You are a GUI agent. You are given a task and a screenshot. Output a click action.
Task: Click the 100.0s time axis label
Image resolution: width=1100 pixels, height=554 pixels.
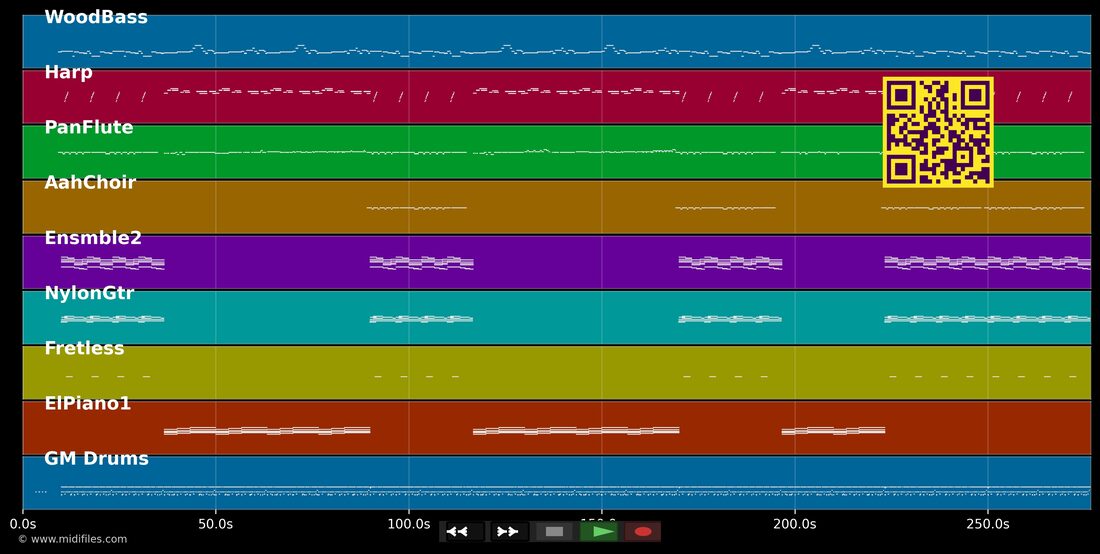pos(408,524)
